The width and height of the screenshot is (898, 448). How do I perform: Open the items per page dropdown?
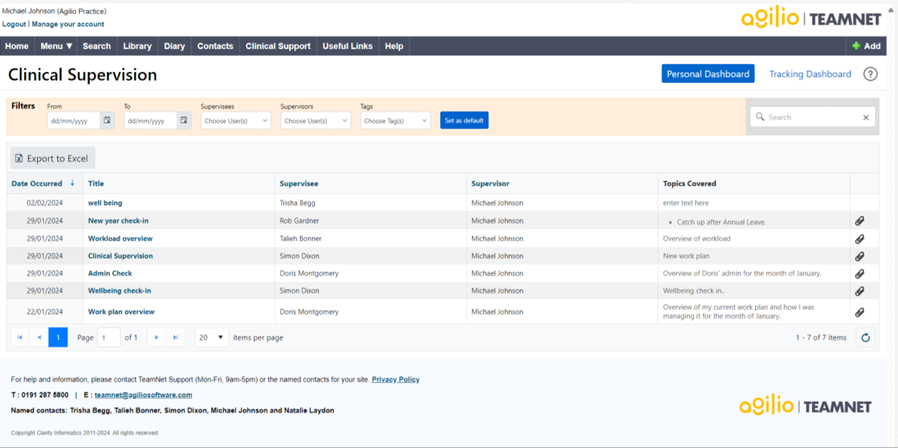point(211,337)
